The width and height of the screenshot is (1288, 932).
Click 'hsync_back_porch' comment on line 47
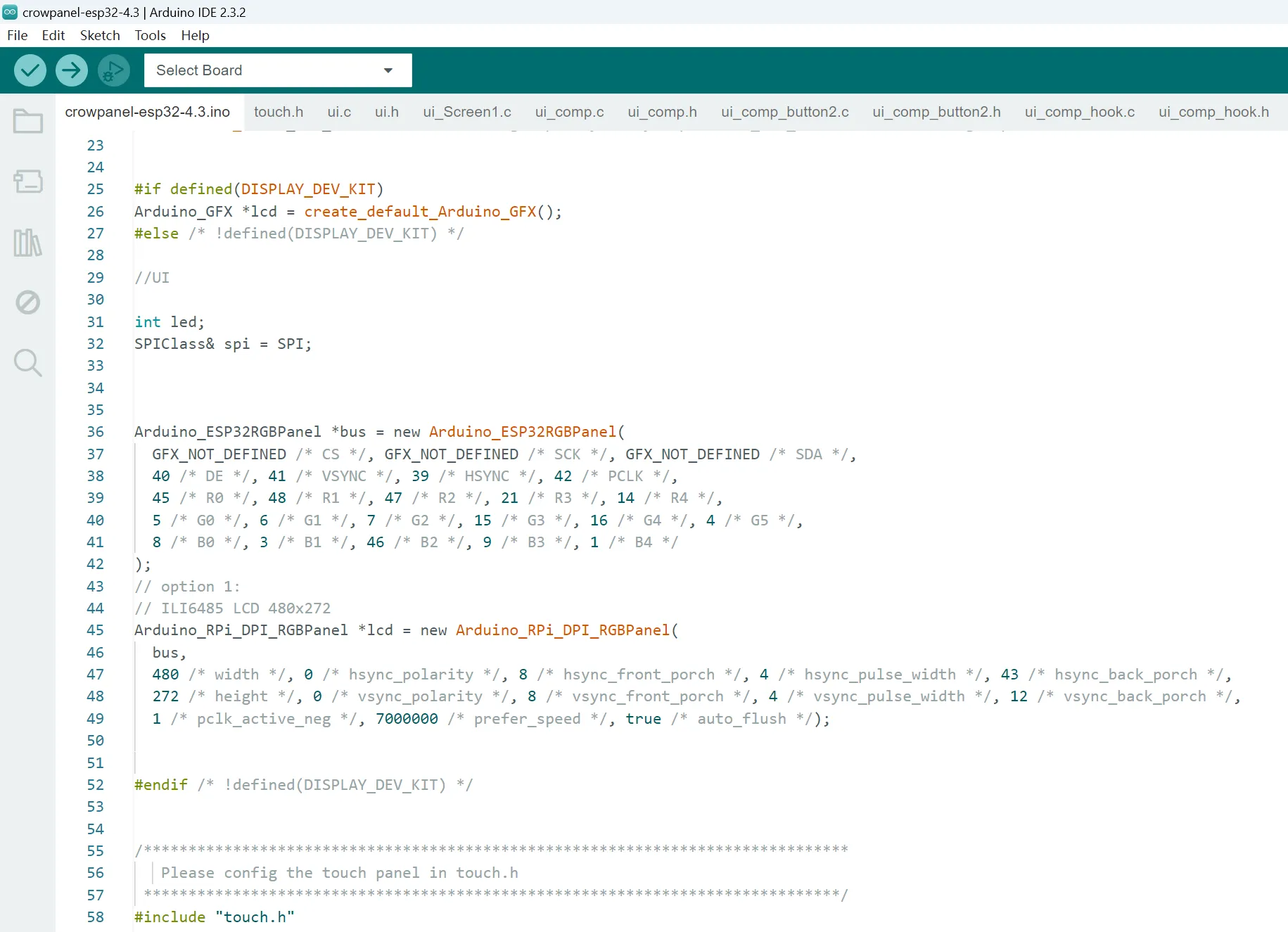coord(1126,675)
